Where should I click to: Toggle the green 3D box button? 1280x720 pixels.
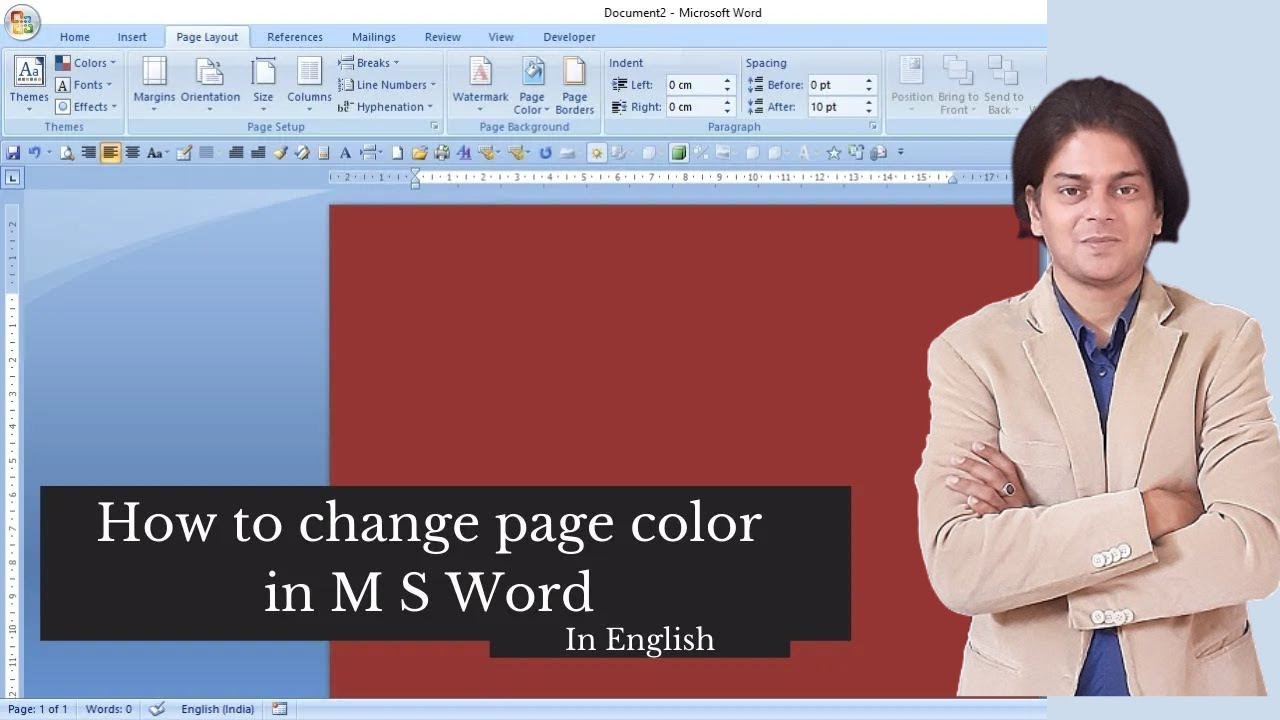point(679,153)
